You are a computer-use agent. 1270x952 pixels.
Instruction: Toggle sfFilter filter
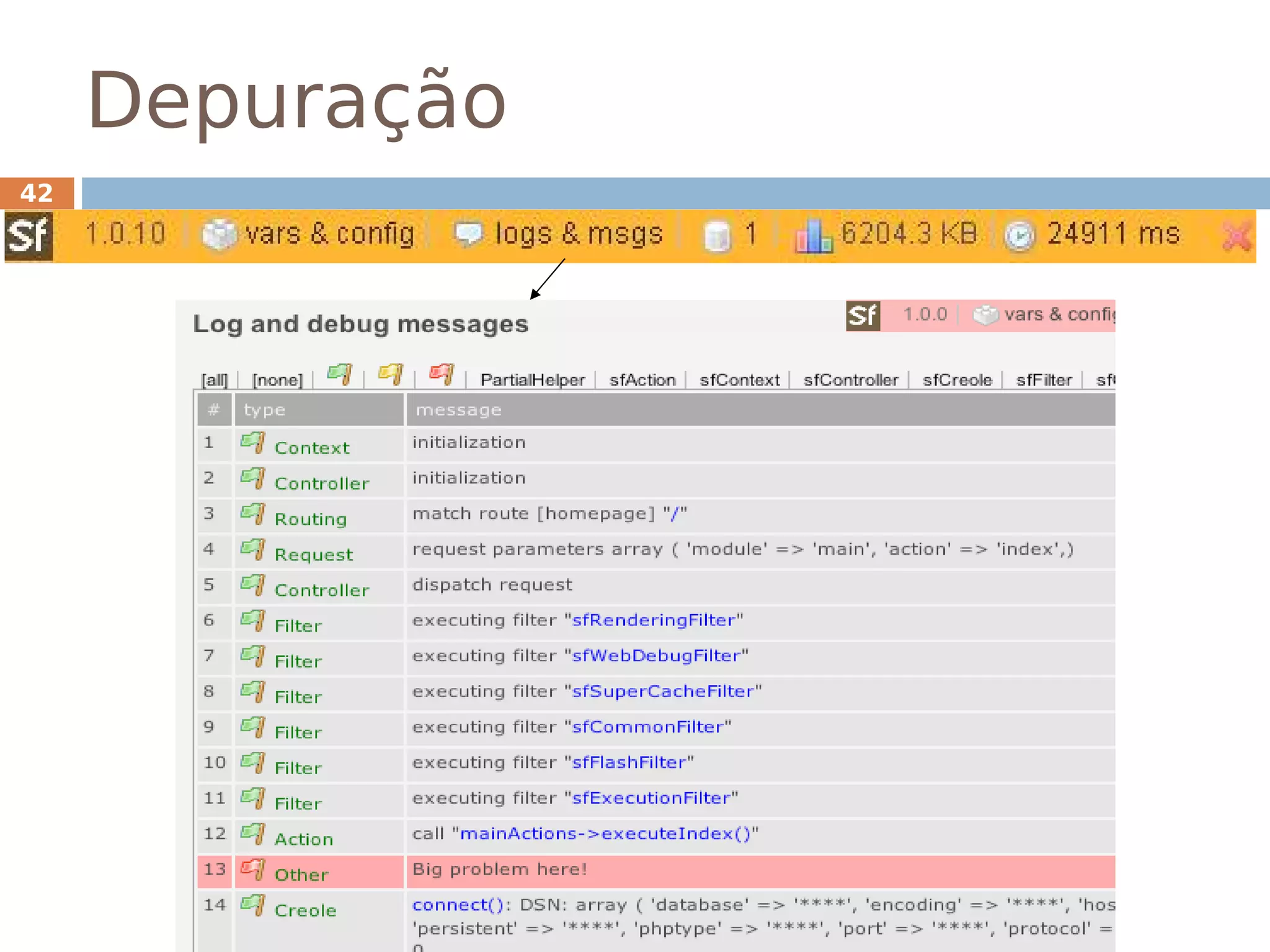click(1044, 380)
